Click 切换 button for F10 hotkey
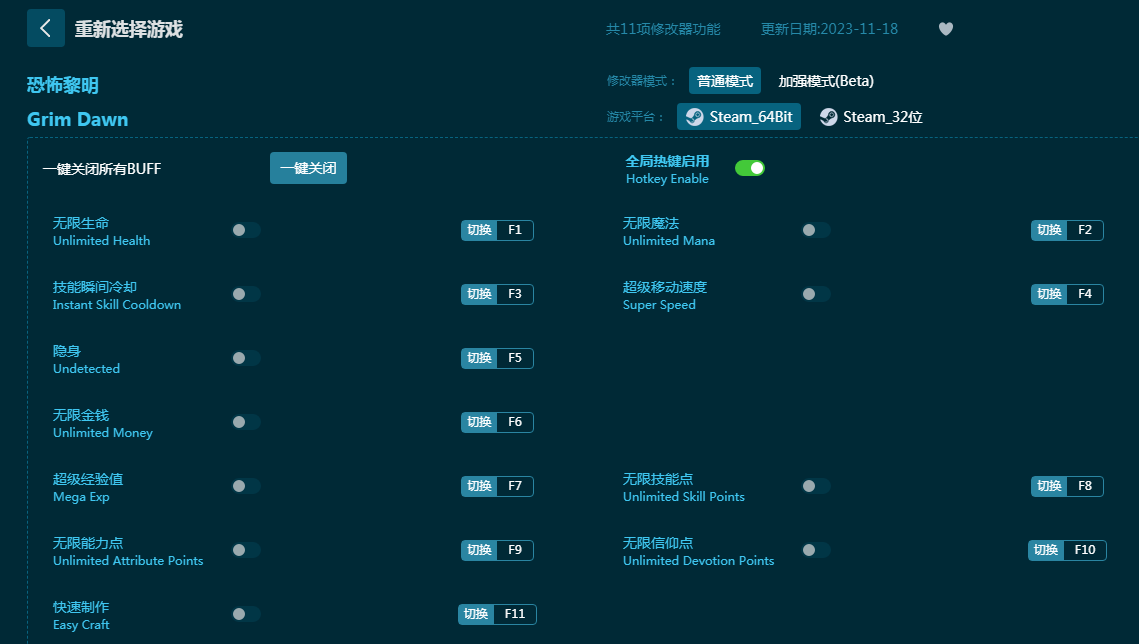The width and height of the screenshot is (1139, 644). pos(1046,550)
